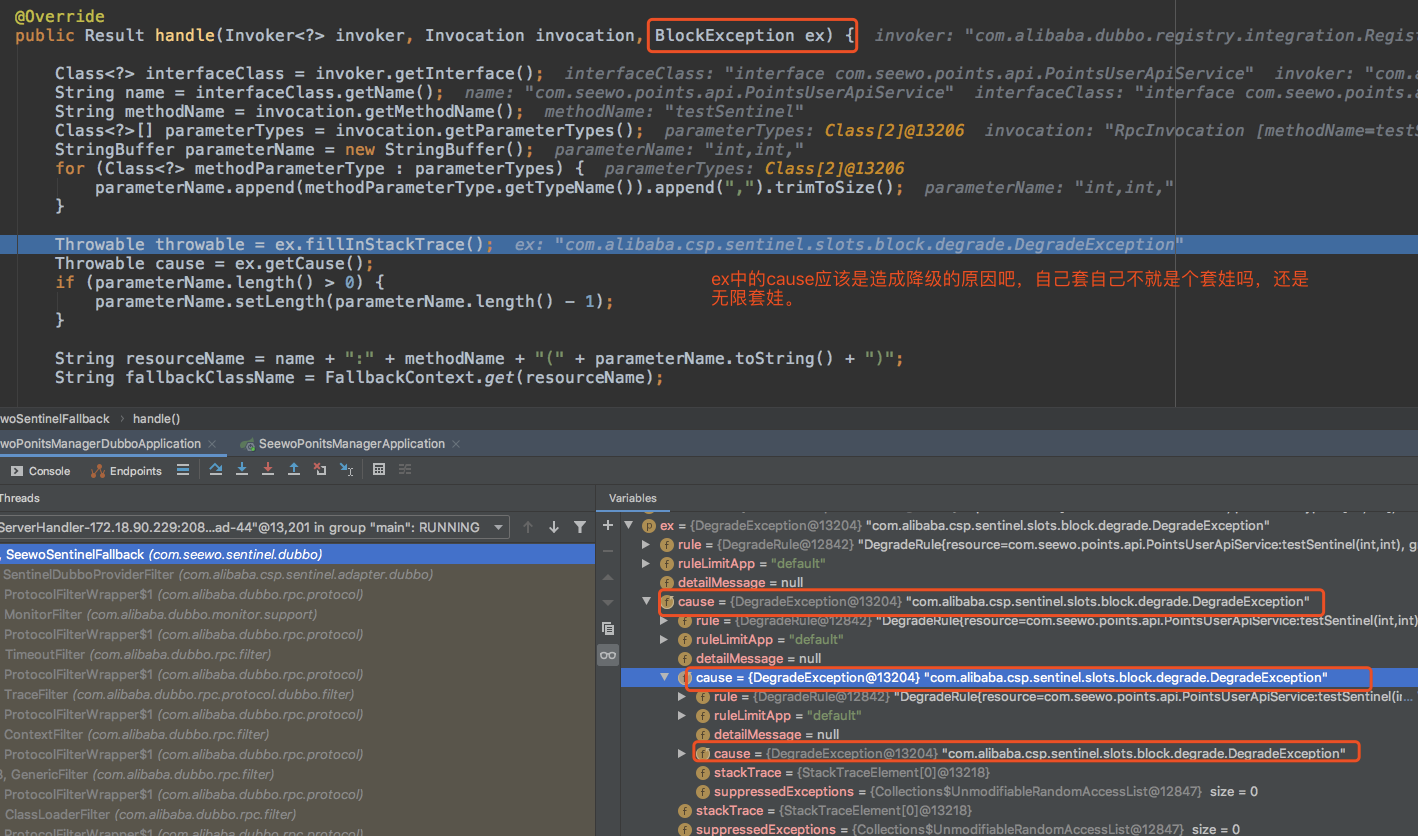Collapse the highlighted cause node
The width and height of the screenshot is (1418, 836).
point(665,678)
